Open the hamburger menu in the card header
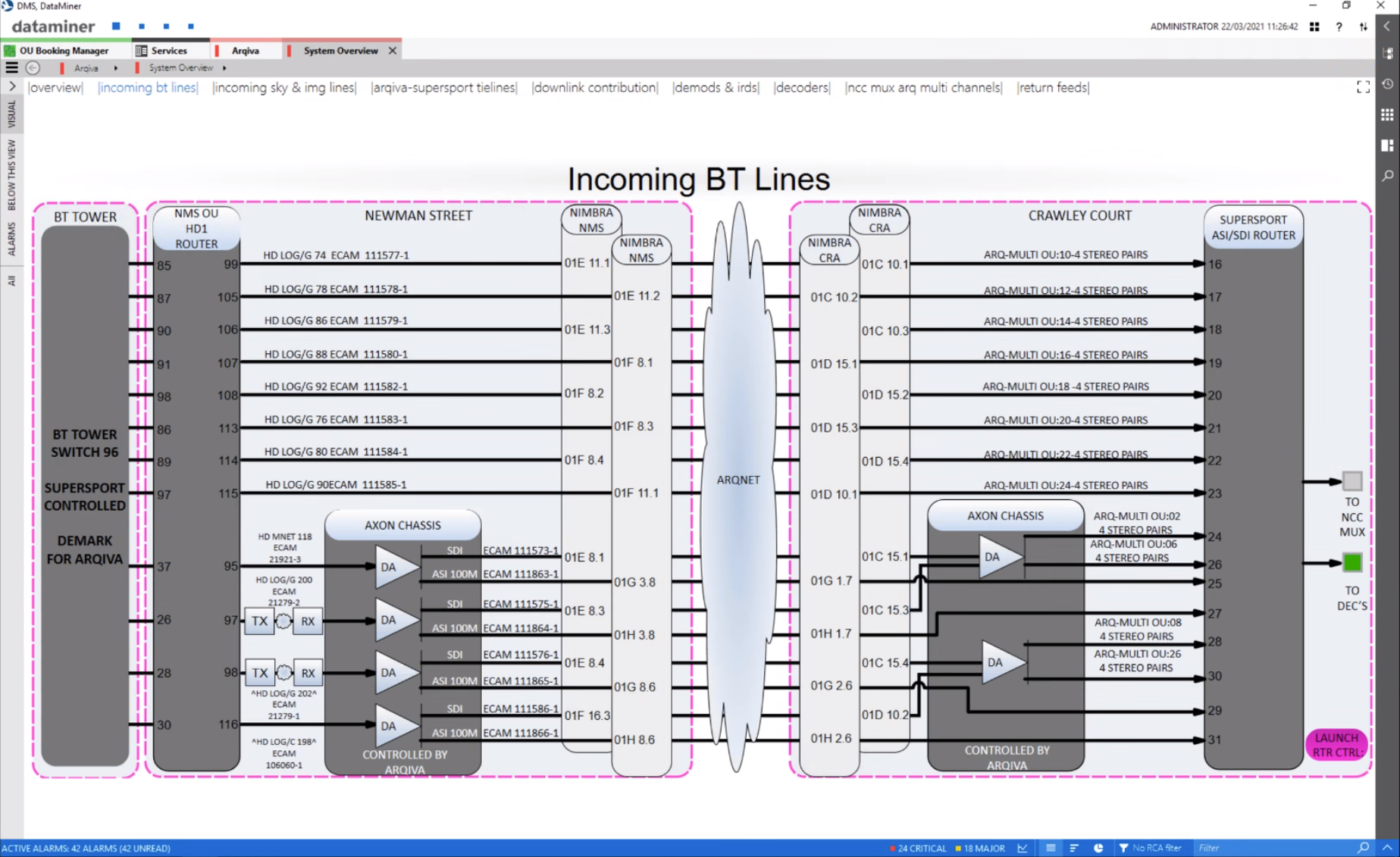Image resolution: width=1400 pixels, height=857 pixels. click(x=11, y=67)
